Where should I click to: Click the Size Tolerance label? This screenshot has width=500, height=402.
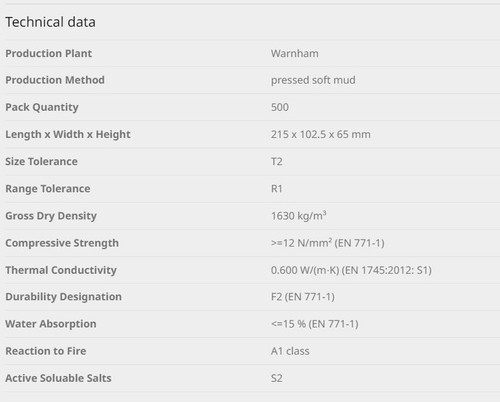tap(41, 161)
